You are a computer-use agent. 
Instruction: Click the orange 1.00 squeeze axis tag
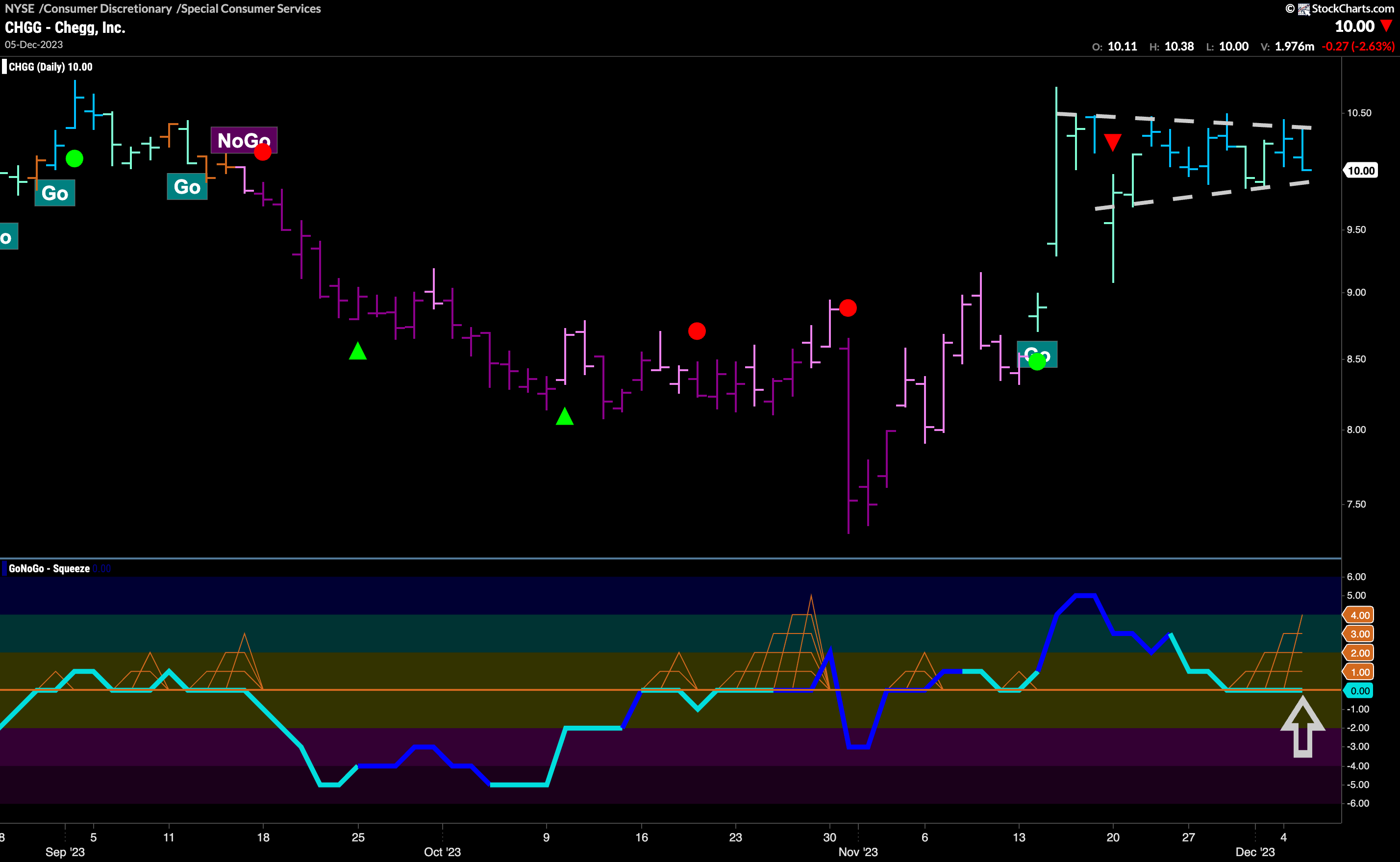pos(1358,672)
